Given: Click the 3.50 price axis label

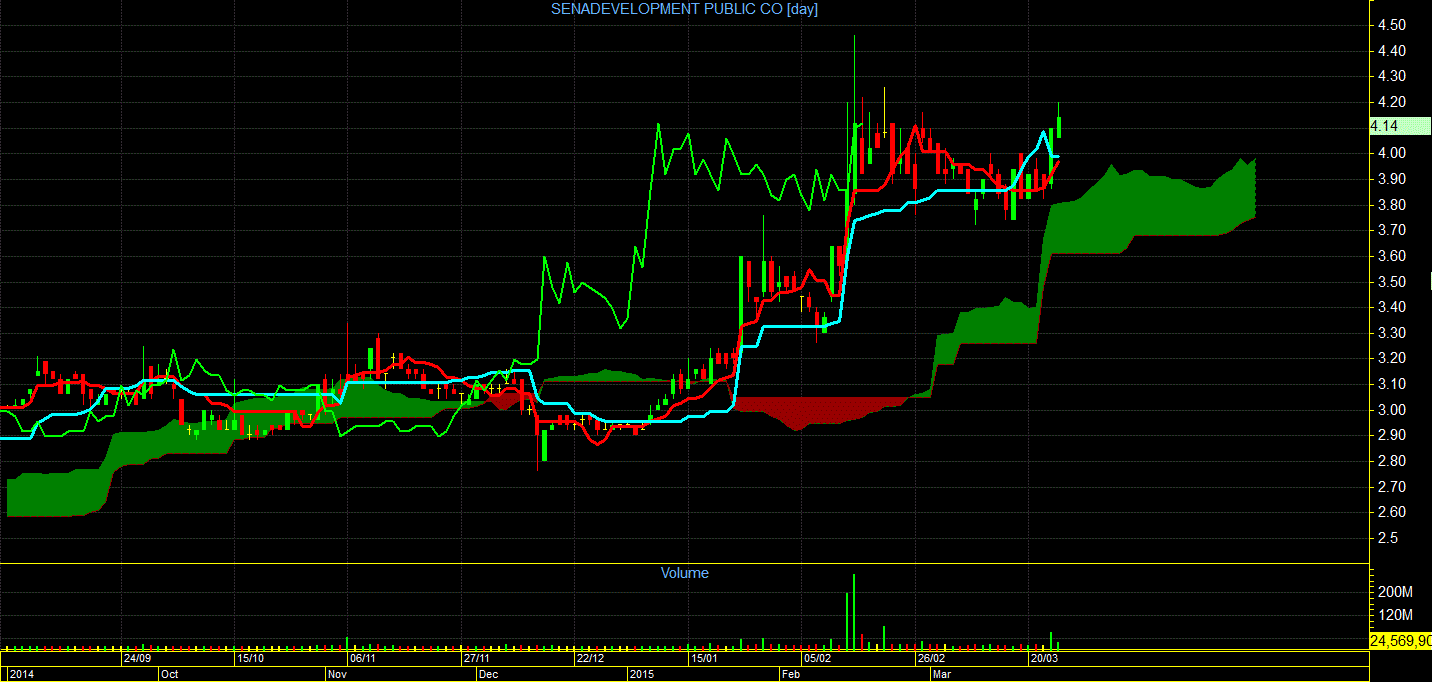Looking at the screenshot, I should [x=1392, y=282].
